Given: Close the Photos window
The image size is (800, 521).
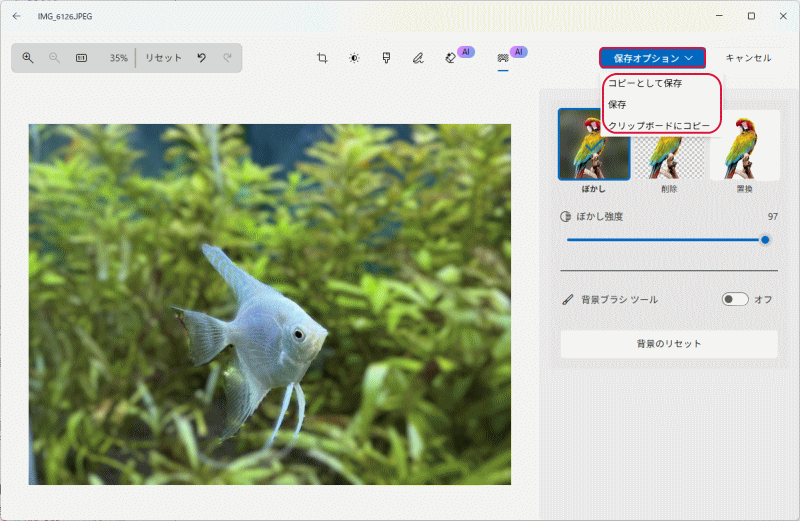Looking at the screenshot, I should (x=783, y=16).
